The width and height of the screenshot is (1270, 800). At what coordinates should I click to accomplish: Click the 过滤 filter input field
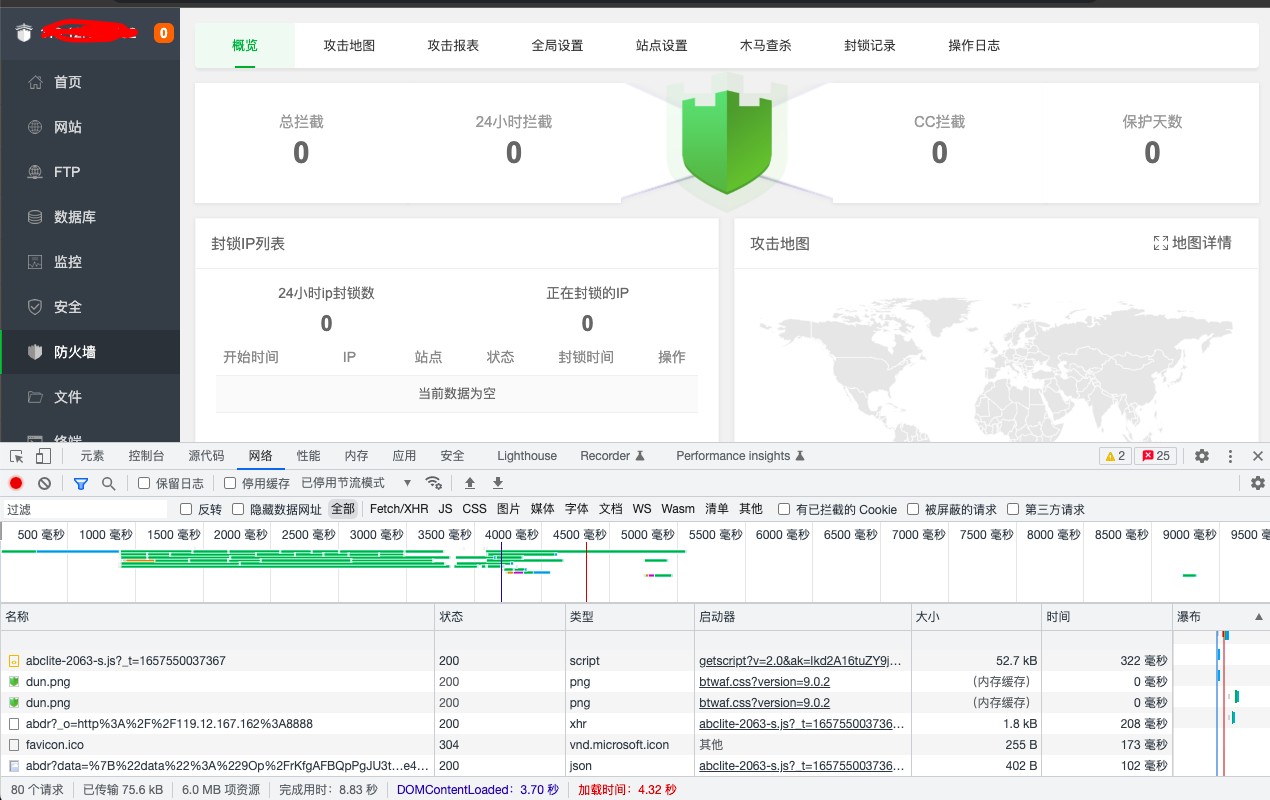pyautogui.click(x=86, y=509)
